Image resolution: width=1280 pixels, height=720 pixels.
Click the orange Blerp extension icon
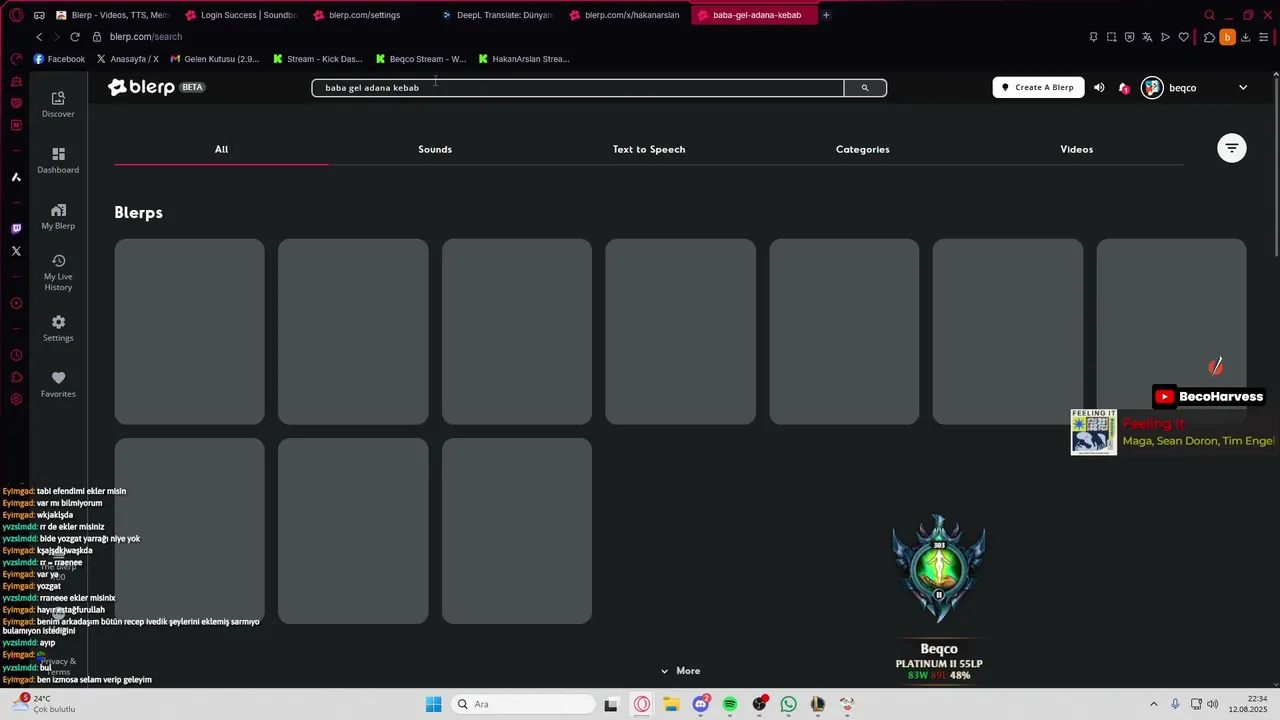[x=1227, y=37]
